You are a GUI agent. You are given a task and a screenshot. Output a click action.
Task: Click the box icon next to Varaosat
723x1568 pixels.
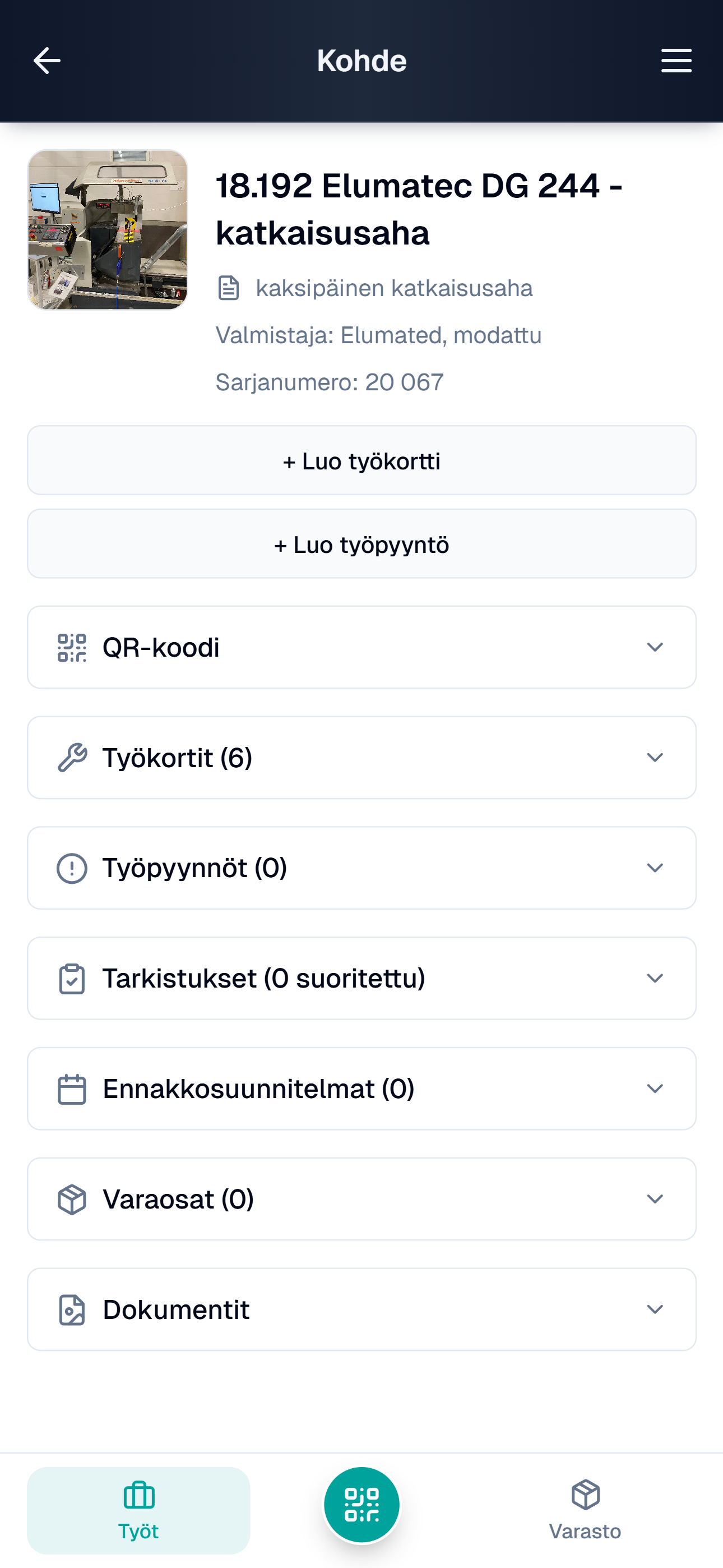pyautogui.click(x=72, y=1199)
